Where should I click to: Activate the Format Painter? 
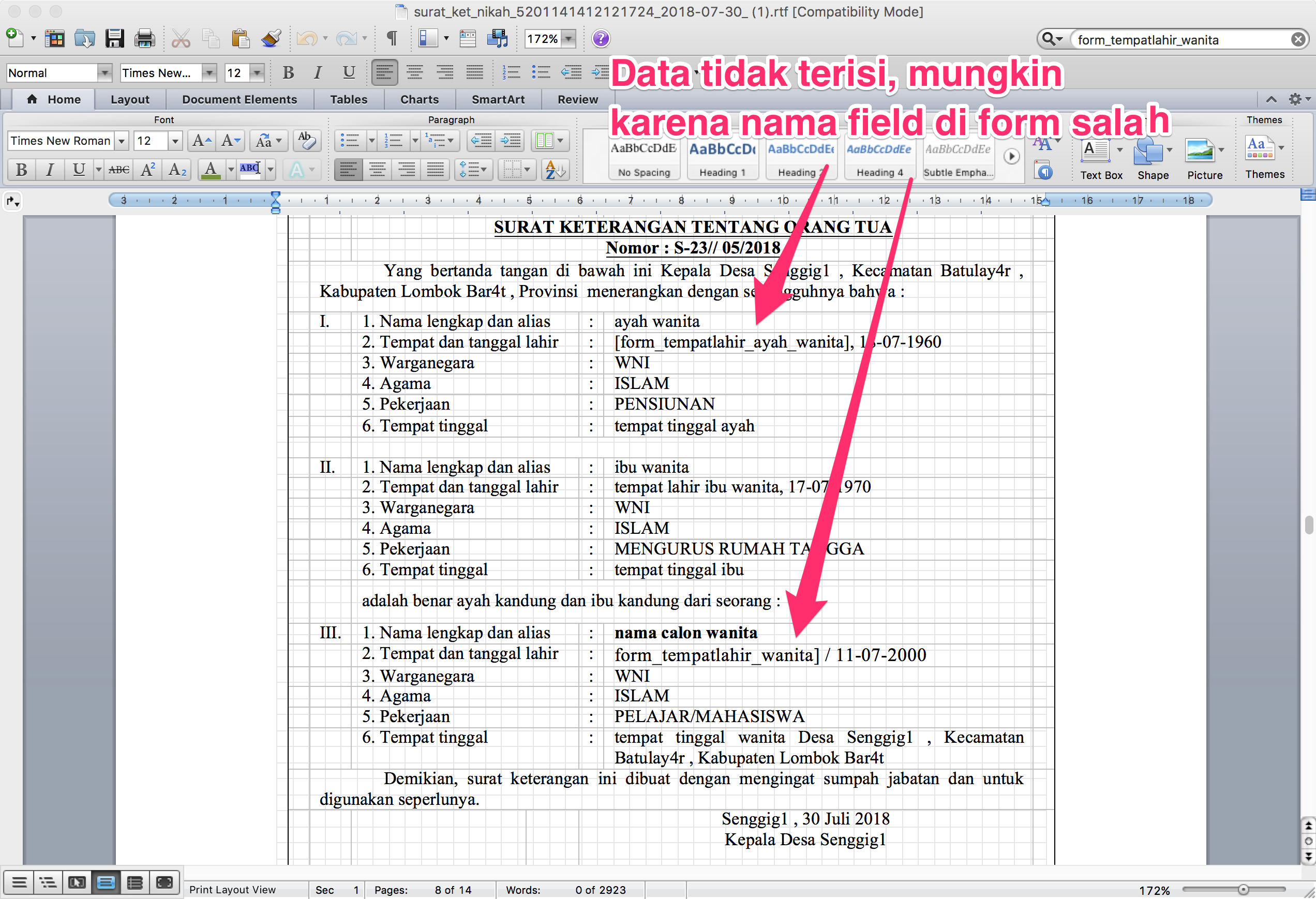[271, 38]
